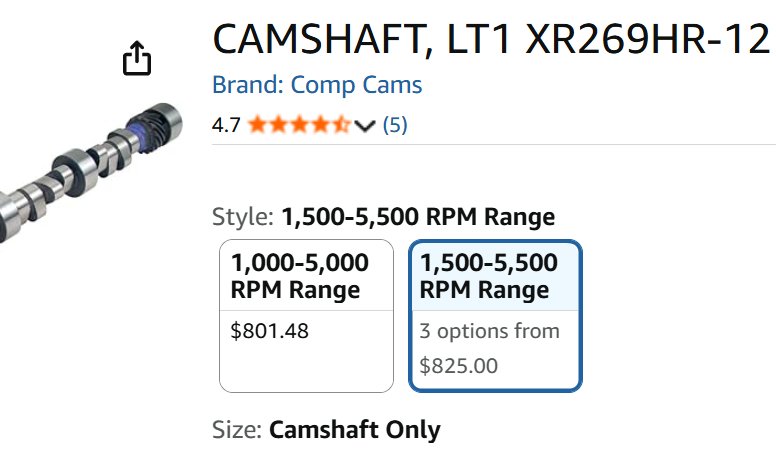Click the $801.48 price in the style option

point(270,331)
